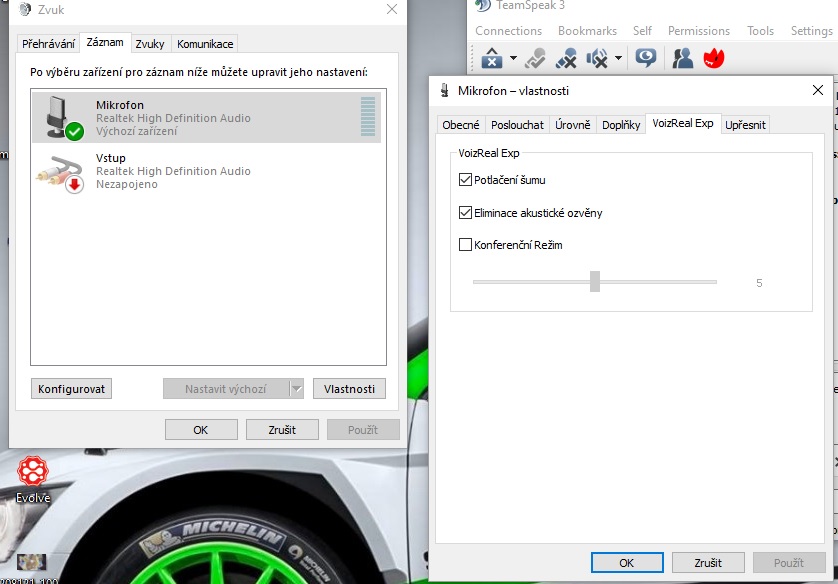Image resolution: width=838 pixels, height=584 pixels.
Task: Click the Nezapojeno status text under Vstup
Action: [x=127, y=184]
